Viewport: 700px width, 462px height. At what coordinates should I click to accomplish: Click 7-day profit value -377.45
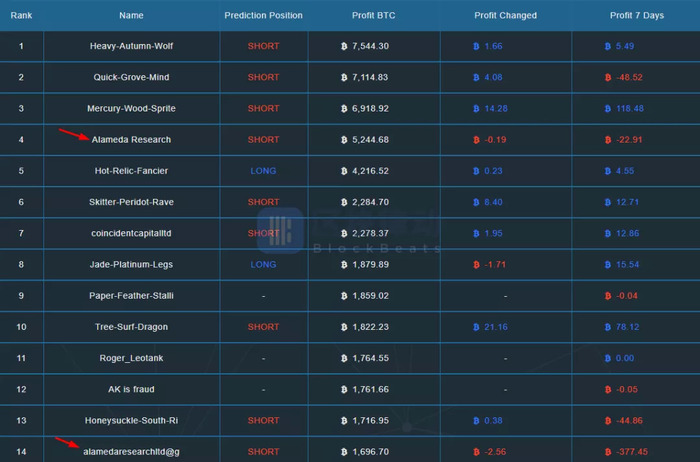[x=632, y=452]
